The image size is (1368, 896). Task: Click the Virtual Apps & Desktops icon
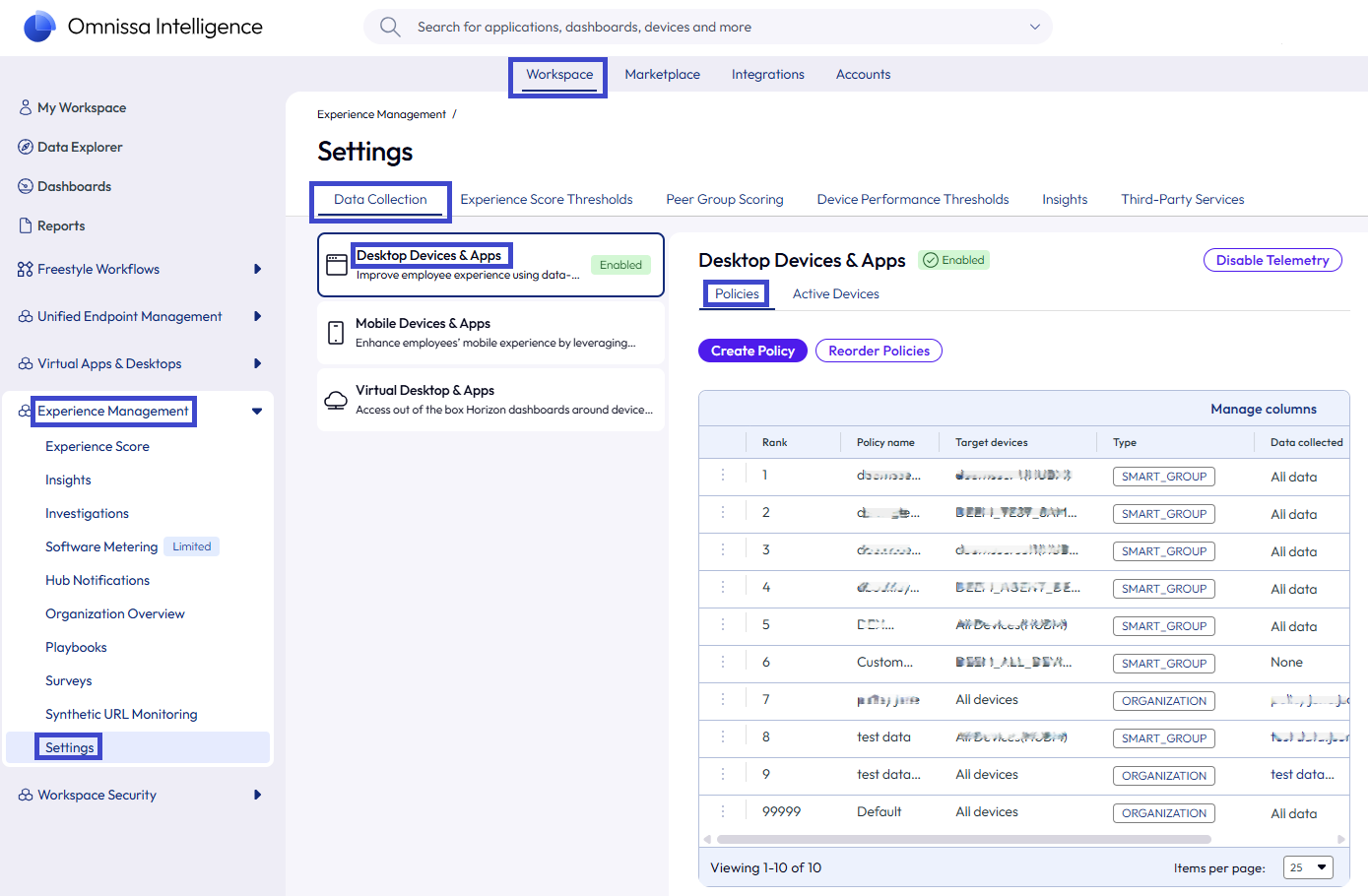pos(26,363)
